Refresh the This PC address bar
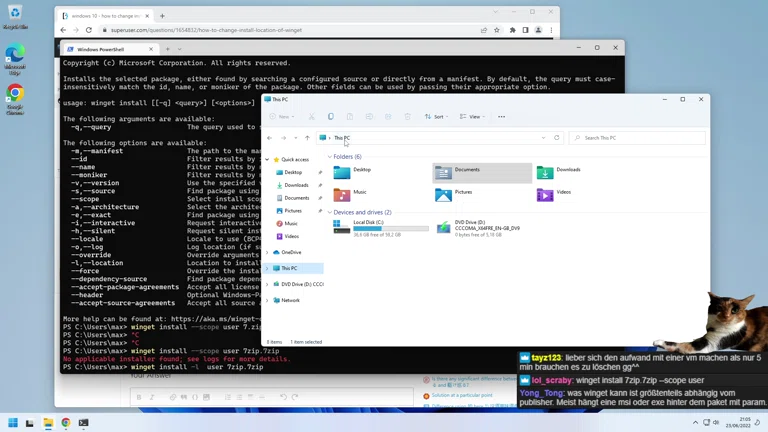This screenshot has width=768, height=432. tap(556, 138)
